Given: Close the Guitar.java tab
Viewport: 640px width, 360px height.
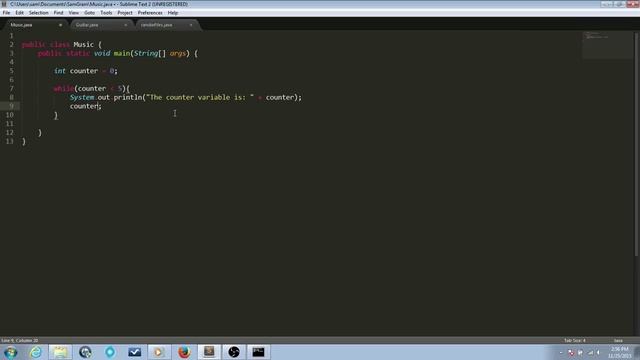Looking at the screenshot, I should (125, 25).
